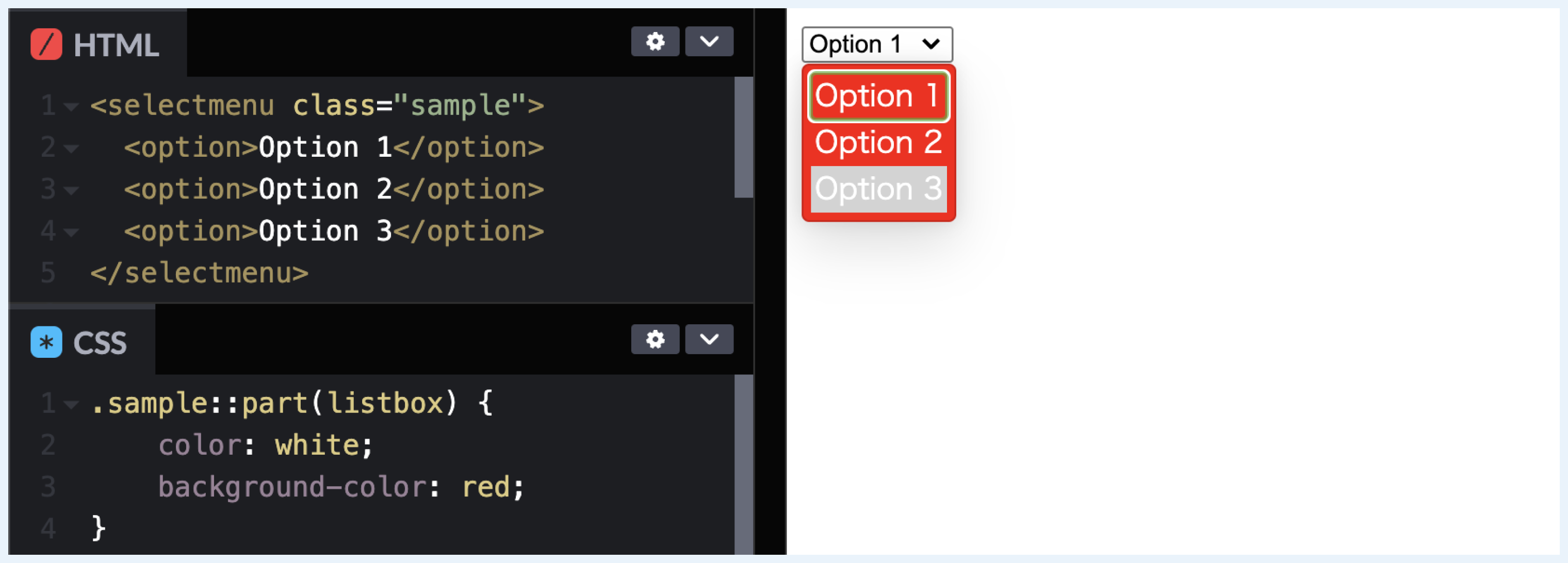The height and width of the screenshot is (563, 1568).
Task: Collapse the .sample::part(listbox) rule on line 1
Action: [x=71, y=404]
